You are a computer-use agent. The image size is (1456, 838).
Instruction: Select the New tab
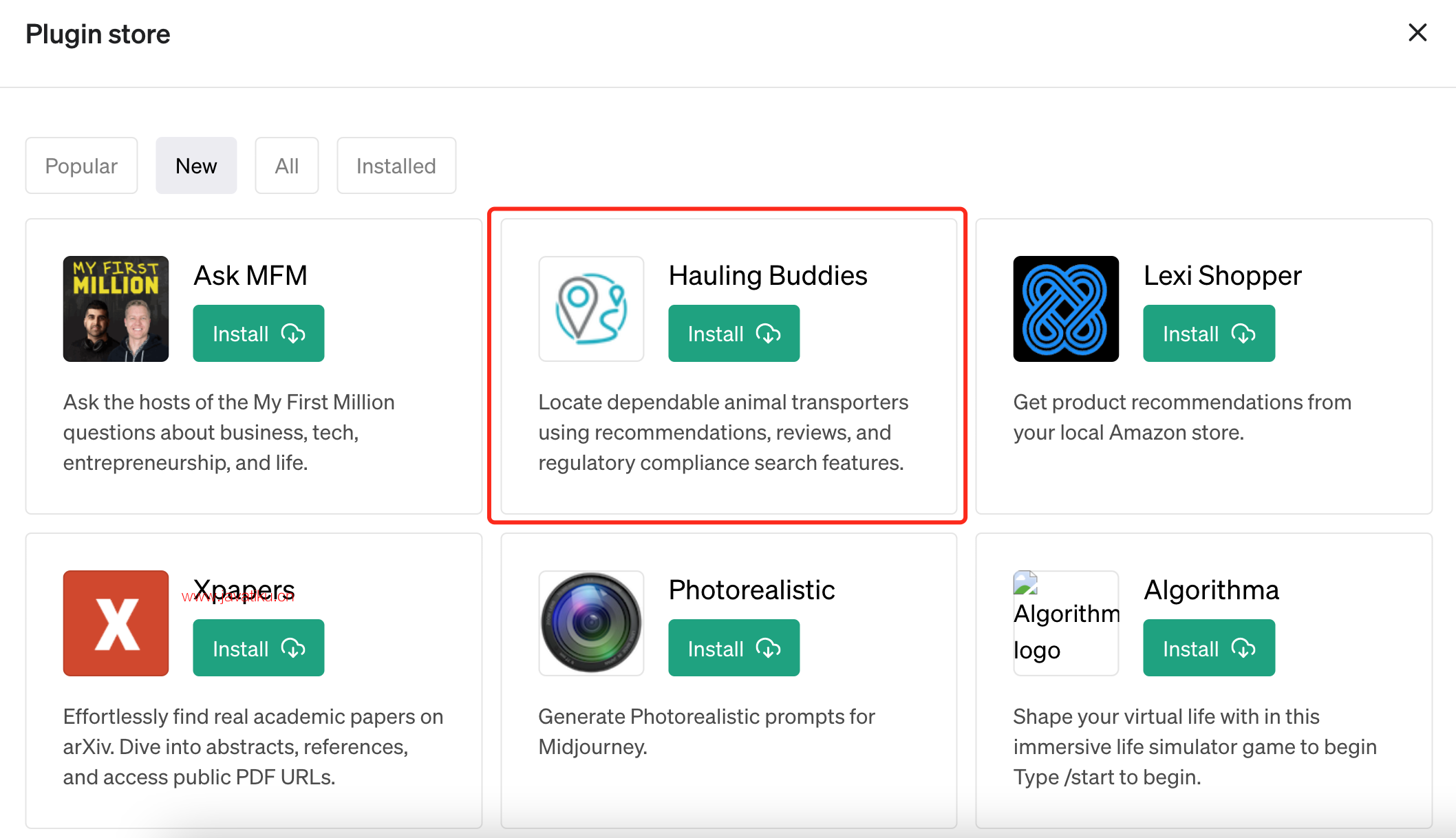point(196,166)
